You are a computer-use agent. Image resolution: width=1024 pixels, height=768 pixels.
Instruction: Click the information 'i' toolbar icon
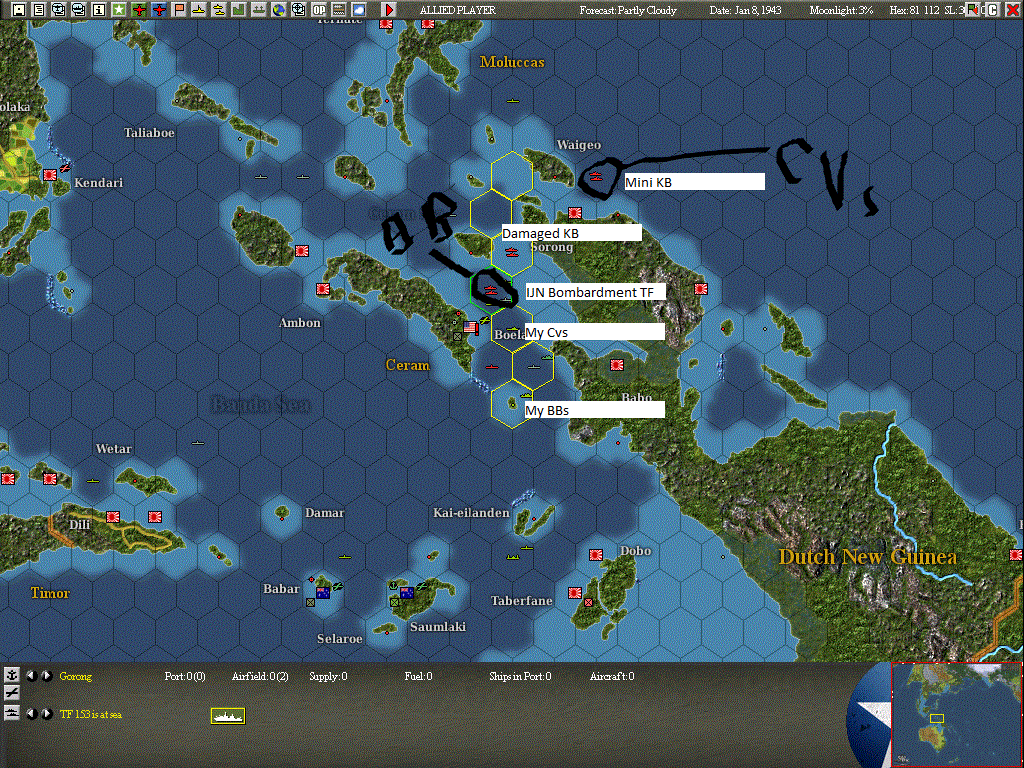pos(99,9)
